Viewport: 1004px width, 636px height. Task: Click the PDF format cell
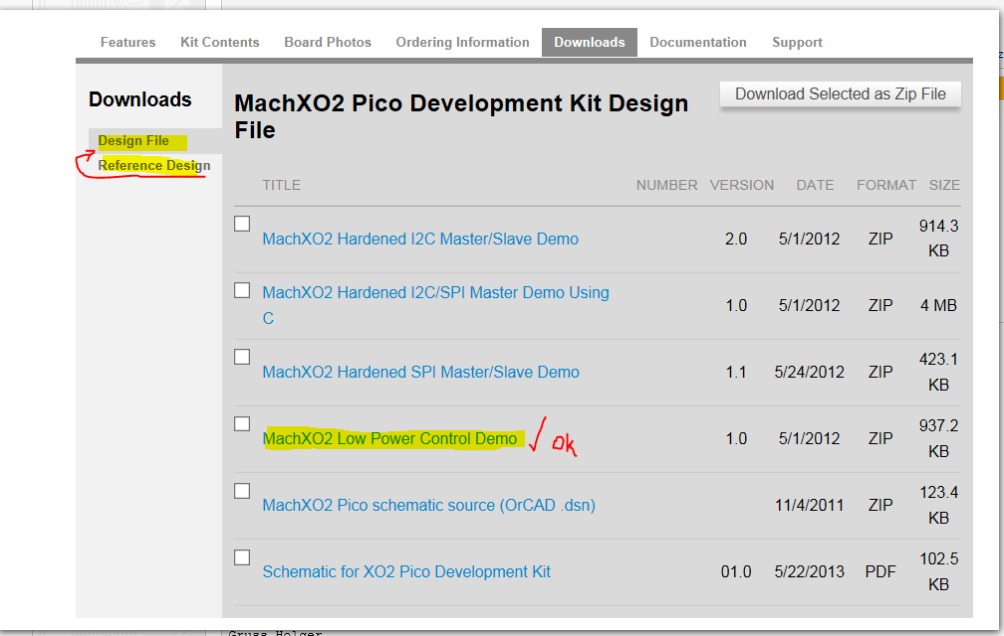[880, 572]
